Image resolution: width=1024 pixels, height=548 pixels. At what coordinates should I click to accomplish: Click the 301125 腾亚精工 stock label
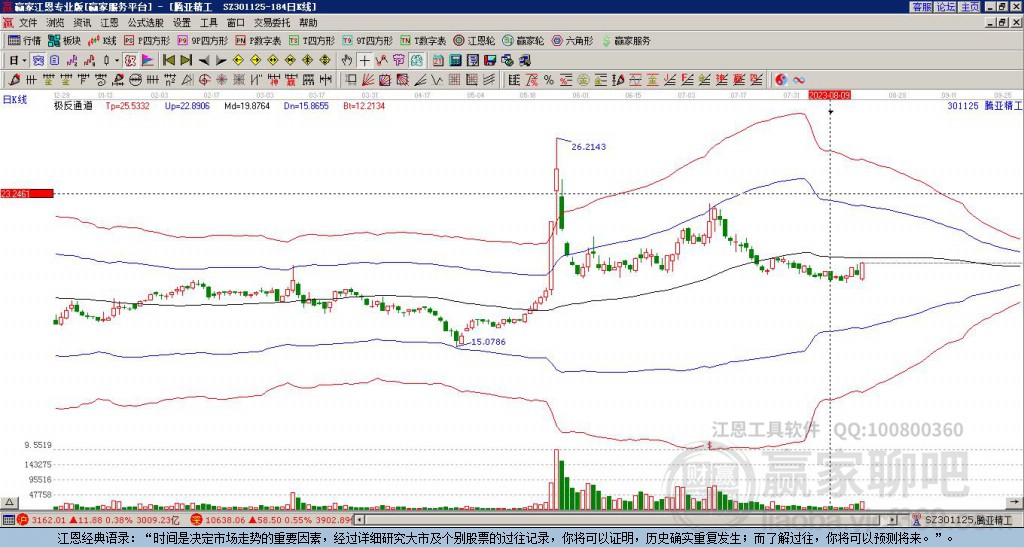pos(985,106)
